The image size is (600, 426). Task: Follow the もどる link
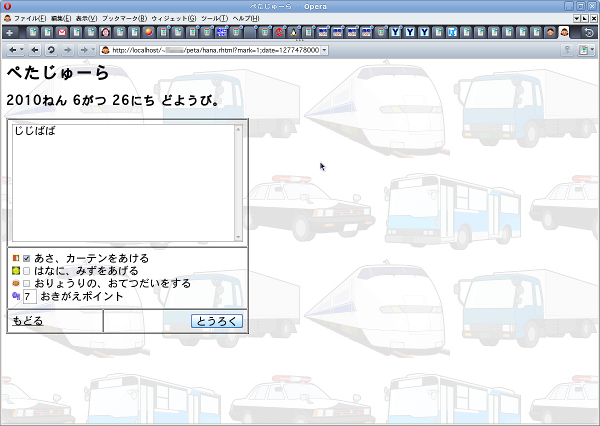(28, 321)
